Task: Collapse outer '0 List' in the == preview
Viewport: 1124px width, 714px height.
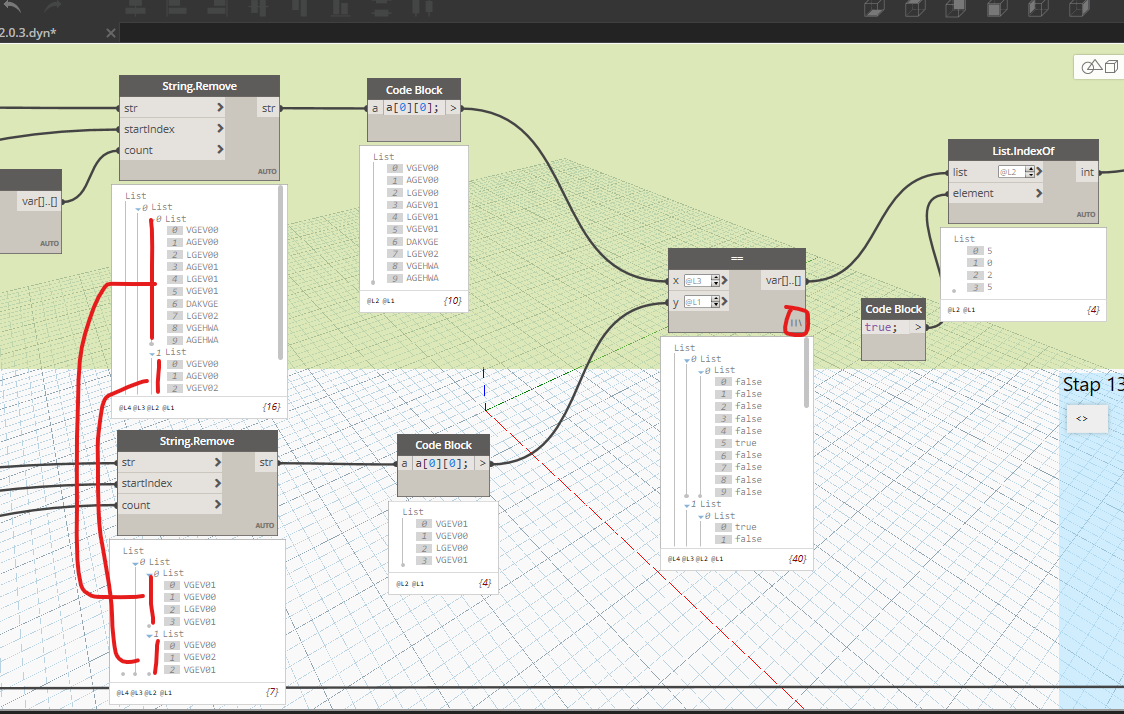Action: point(687,360)
